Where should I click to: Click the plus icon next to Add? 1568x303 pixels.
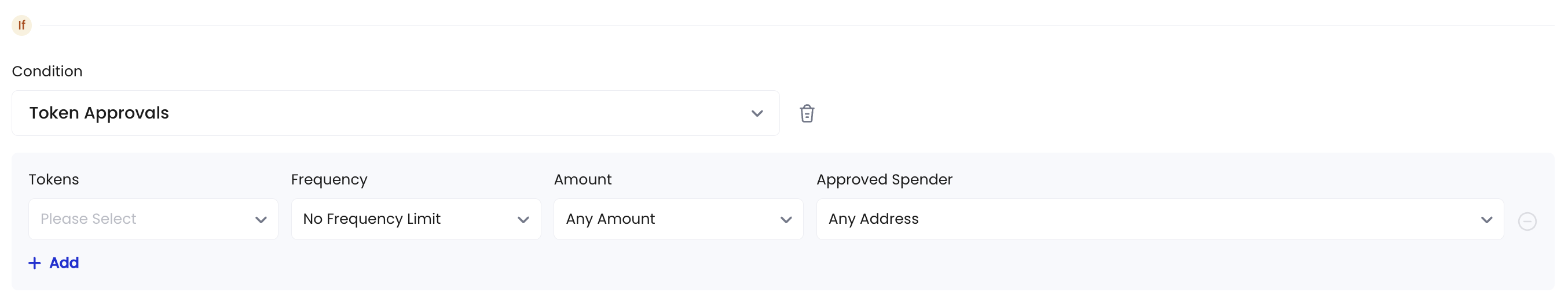click(35, 263)
